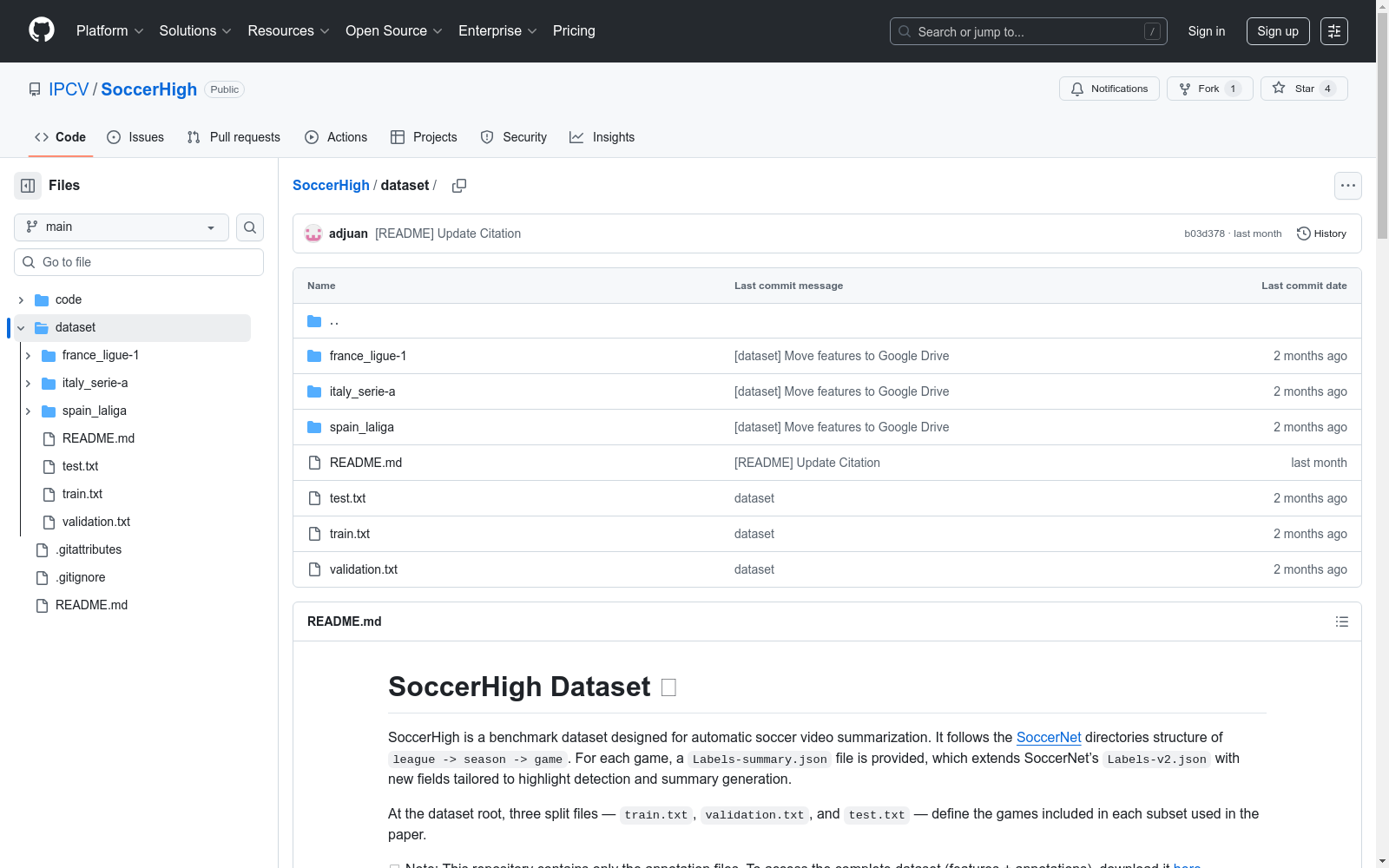Image resolution: width=1389 pixels, height=868 pixels.
Task: Click the README.md file icon in the table
Action: (314, 463)
